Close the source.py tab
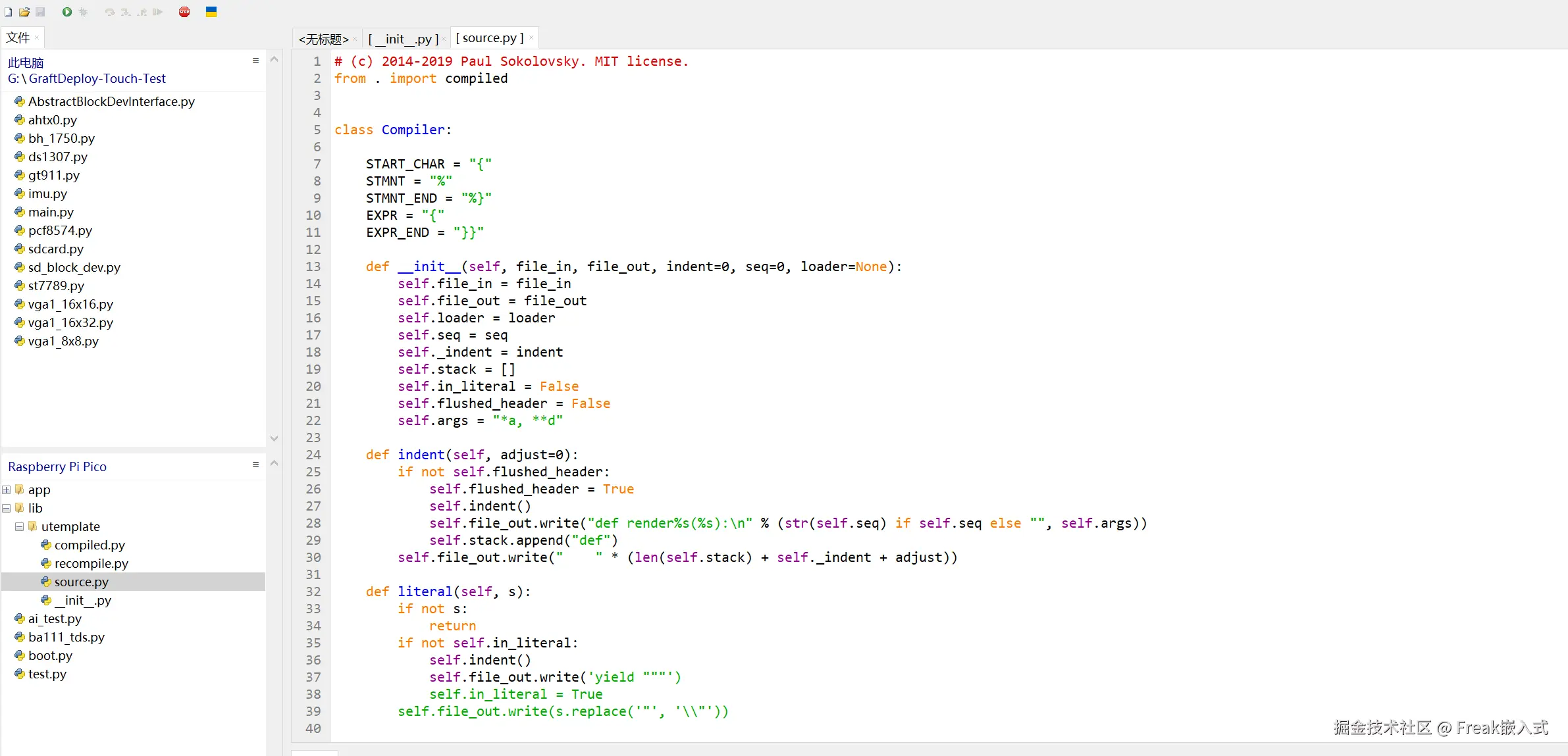The width and height of the screenshot is (1568, 756). point(531,38)
